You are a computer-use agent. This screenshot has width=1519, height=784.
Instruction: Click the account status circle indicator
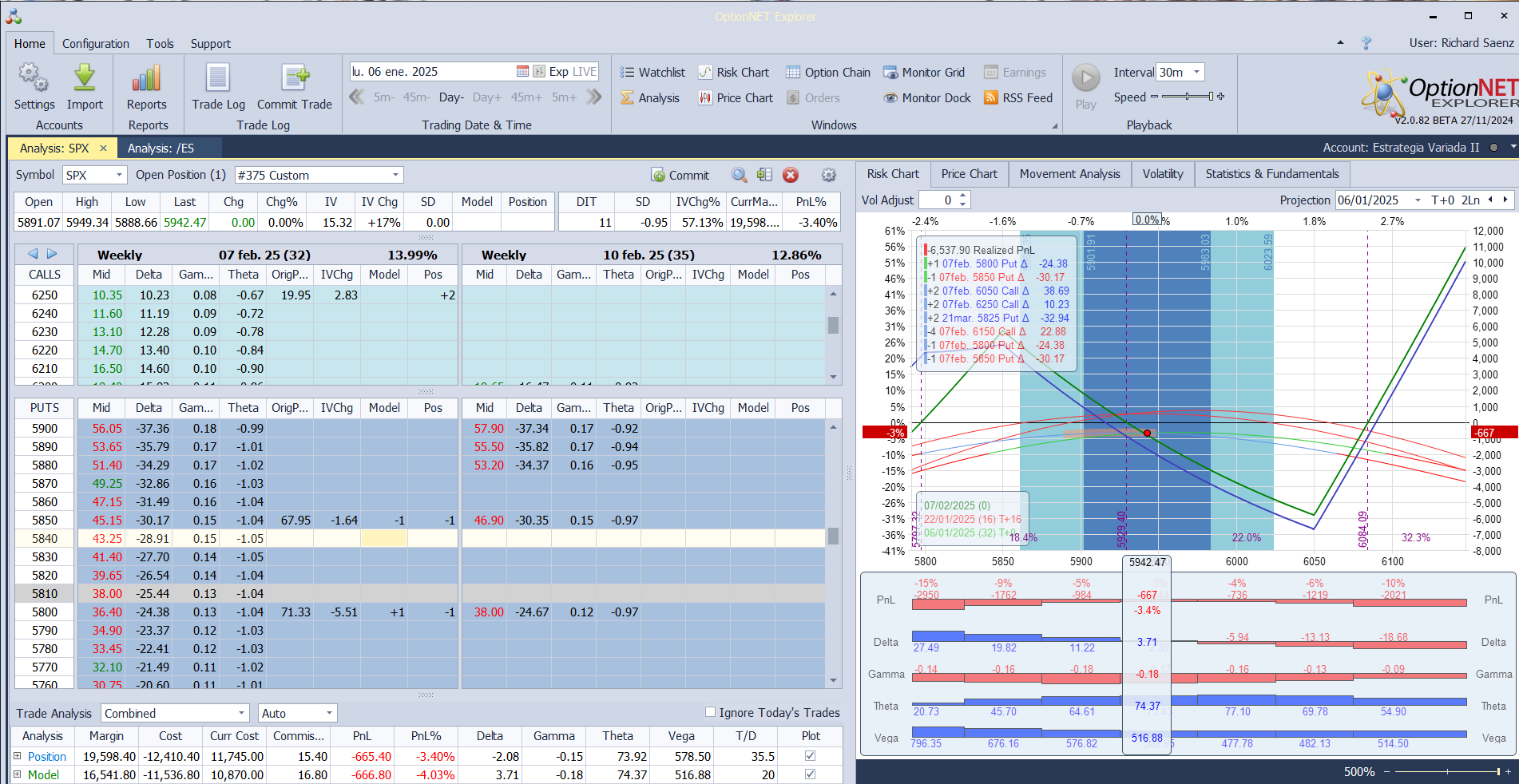(x=1493, y=148)
